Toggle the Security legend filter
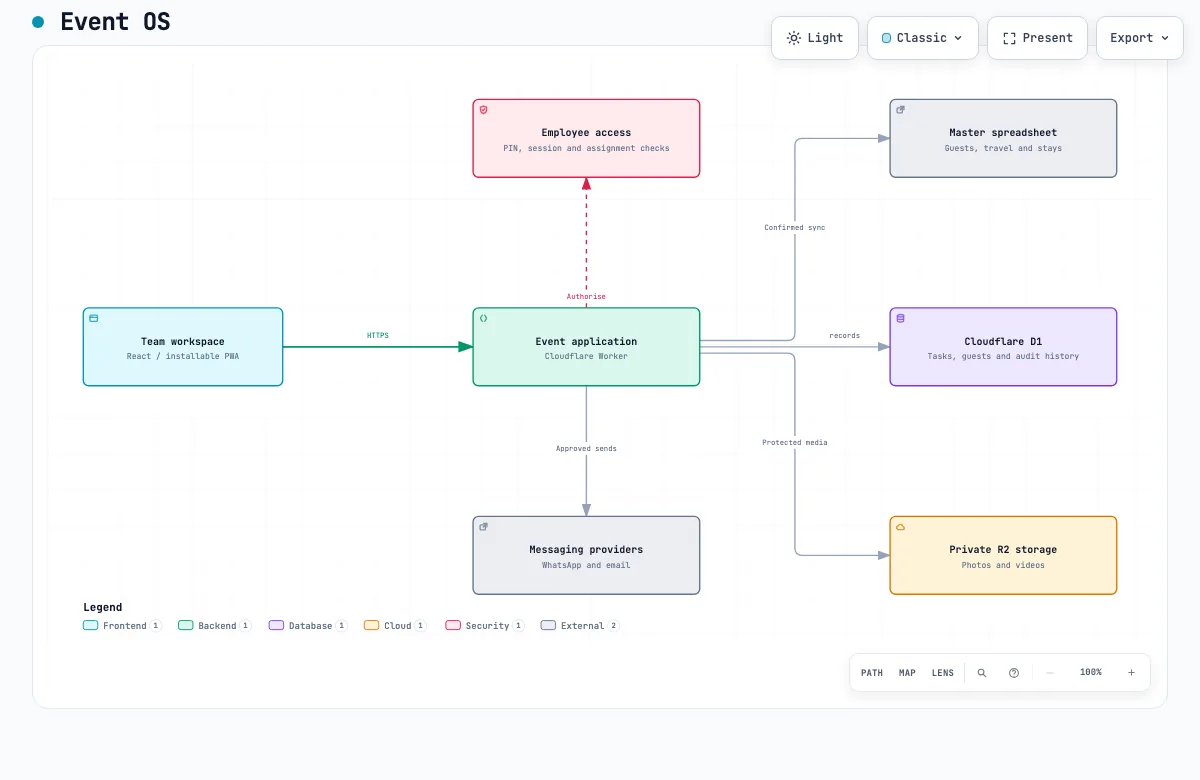Viewport: 1200px width, 780px height. point(485,625)
